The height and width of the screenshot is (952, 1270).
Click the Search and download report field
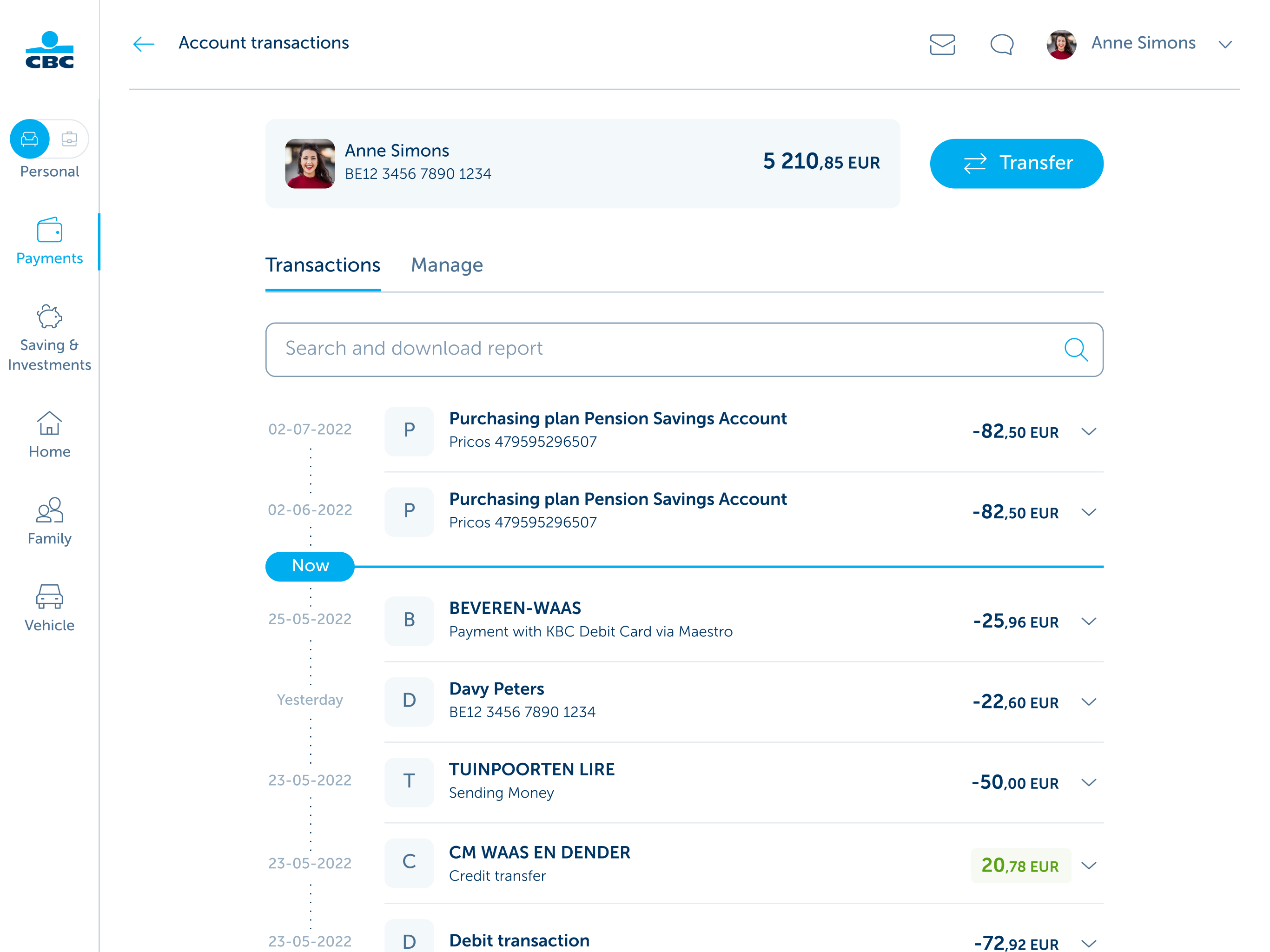coord(684,349)
